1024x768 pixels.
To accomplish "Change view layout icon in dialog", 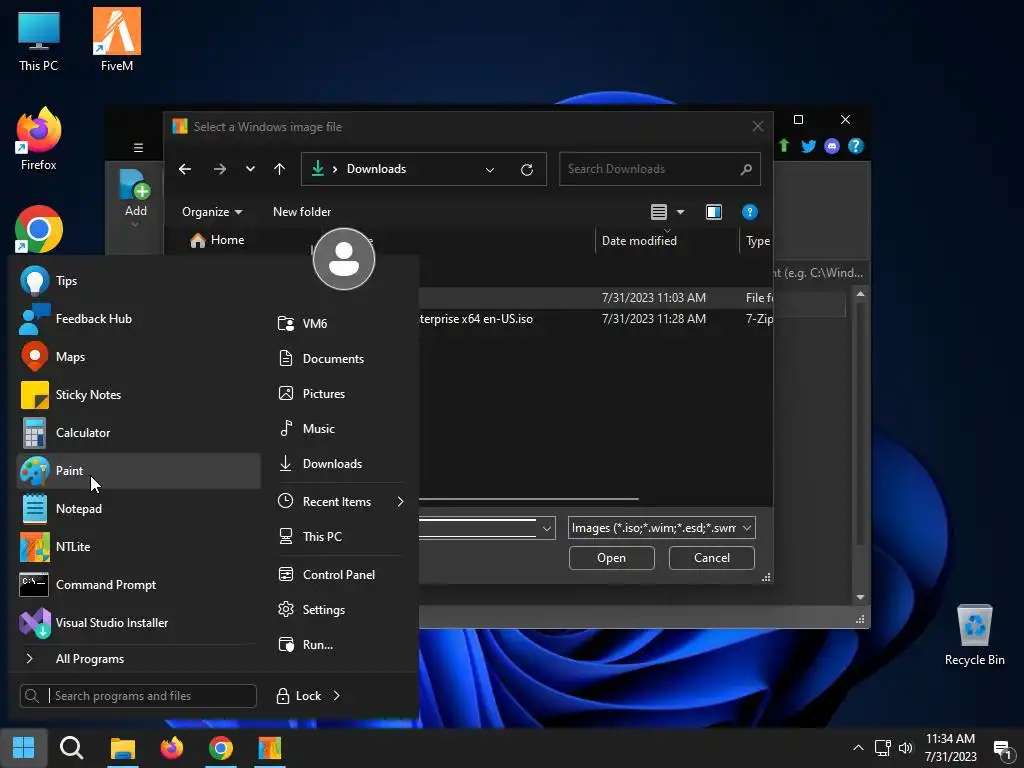I will (x=658, y=212).
